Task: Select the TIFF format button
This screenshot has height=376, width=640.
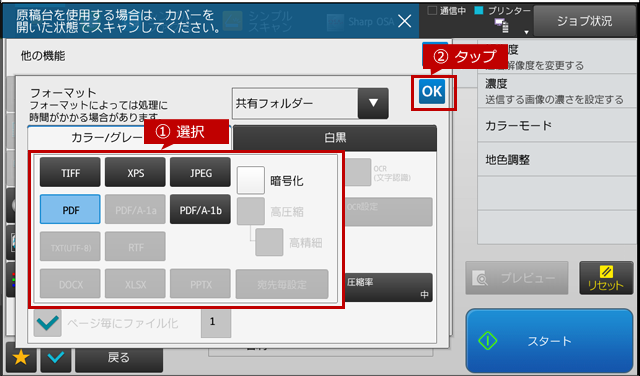Action: pos(70,172)
